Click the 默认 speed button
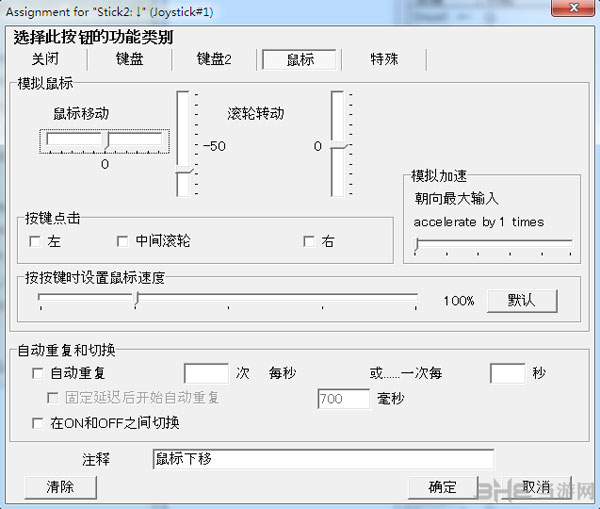The height and width of the screenshot is (509, 600). pos(522,301)
